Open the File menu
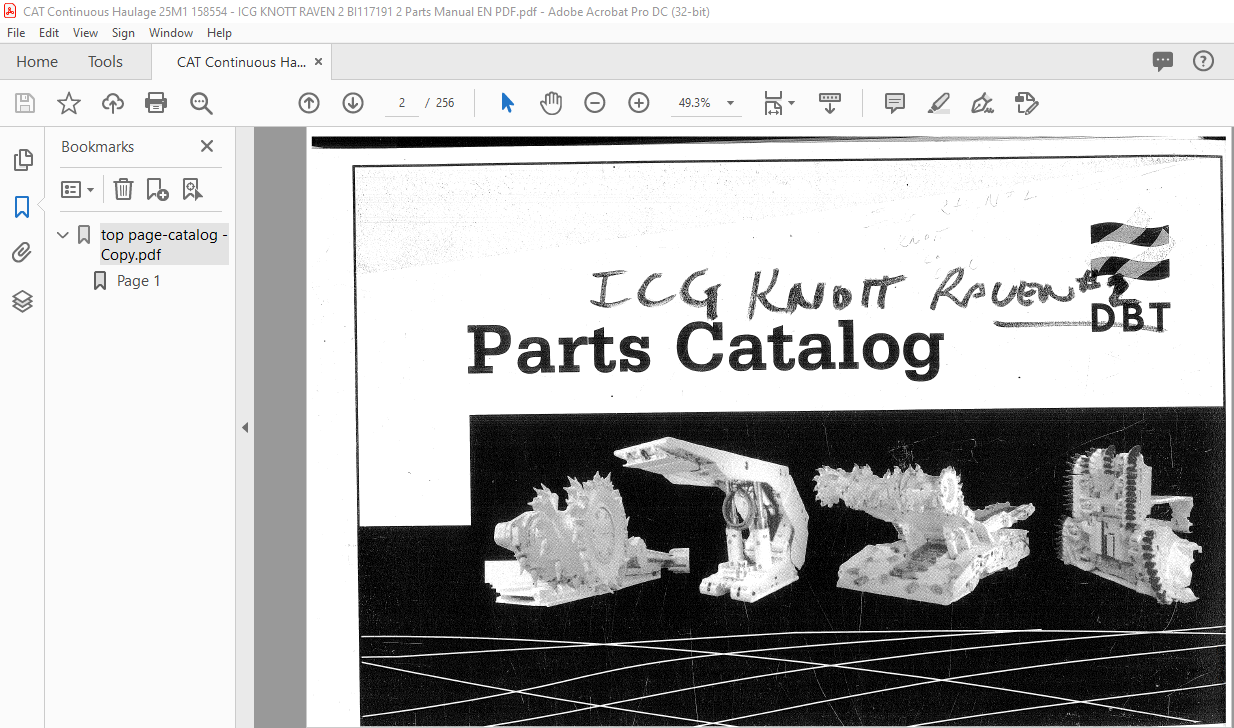Image resolution: width=1234 pixels, height=728 pixels. click(16, 33)
